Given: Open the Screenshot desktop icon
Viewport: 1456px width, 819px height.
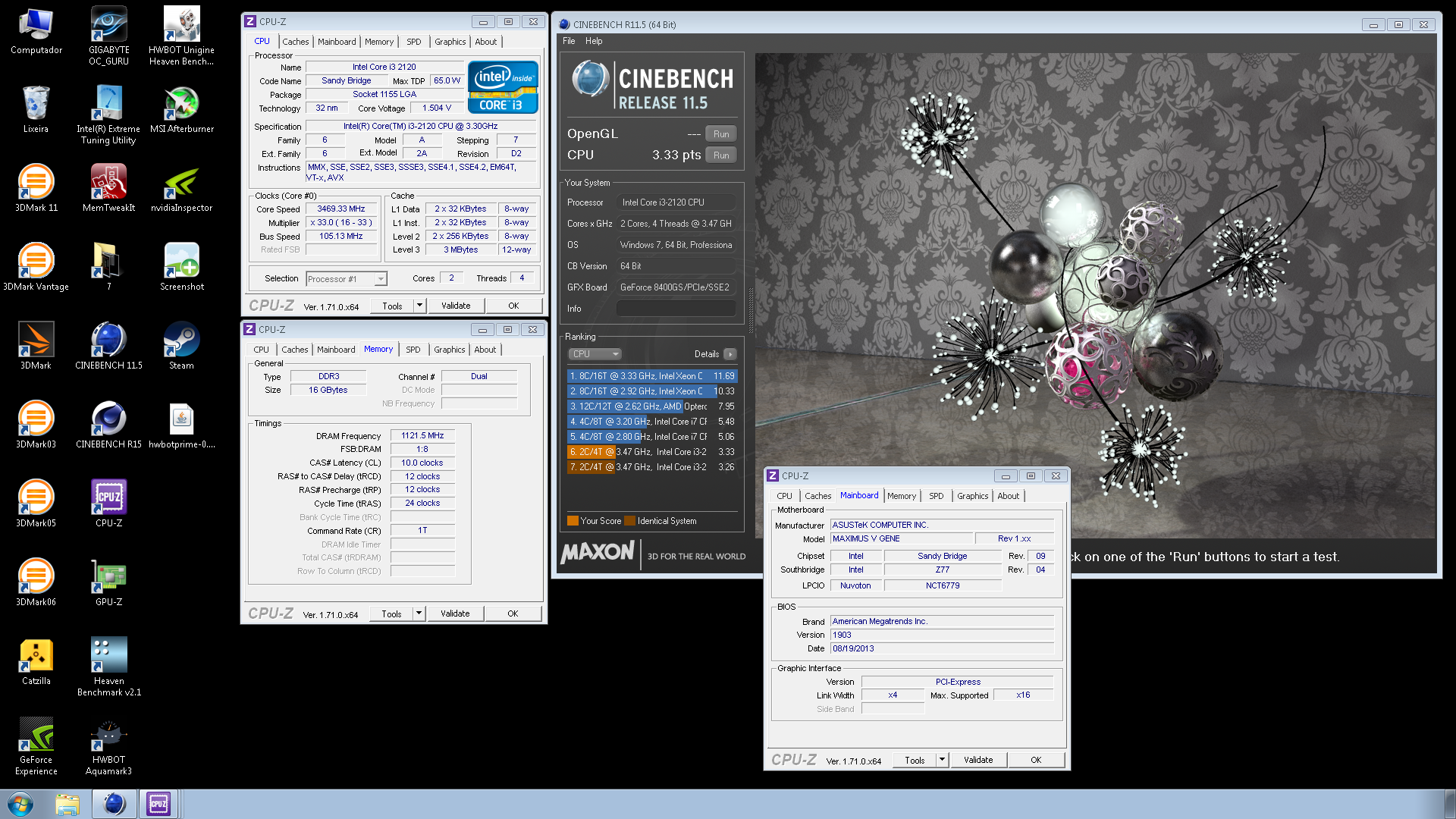Looking at the screenshot, I should (x=181, y=268).
